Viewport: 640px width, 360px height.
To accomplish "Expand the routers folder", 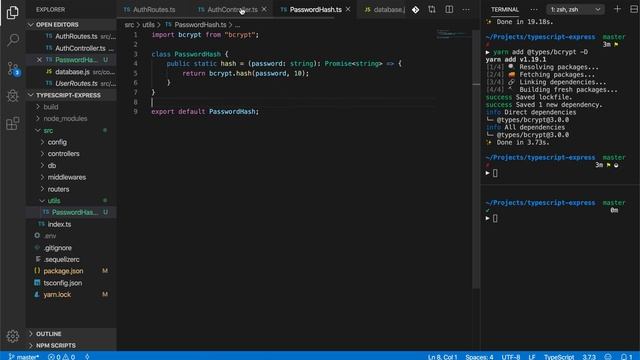I will (x=58, y=189).
